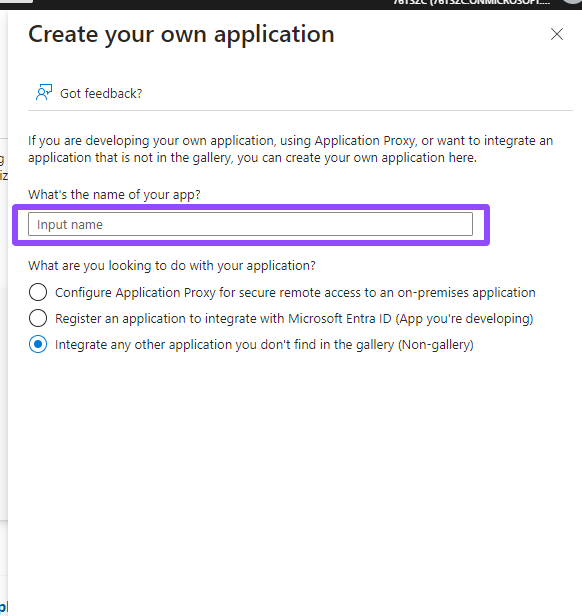The width and height of the screenshot is (582, 616).
Task: Click the 'What are you looking to do' question text
Action: tap(172, 266)
